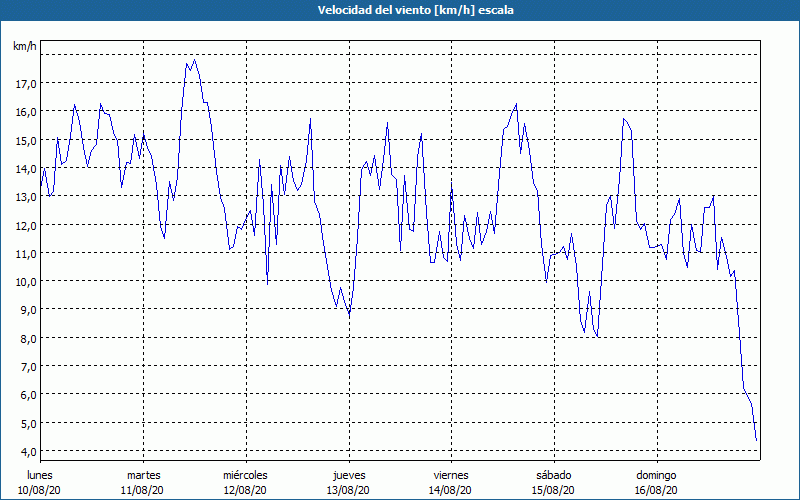The height and width of the screenshot is (500, 800).
Task: Click the 'miércoles' day label
Action: (245, 475)
